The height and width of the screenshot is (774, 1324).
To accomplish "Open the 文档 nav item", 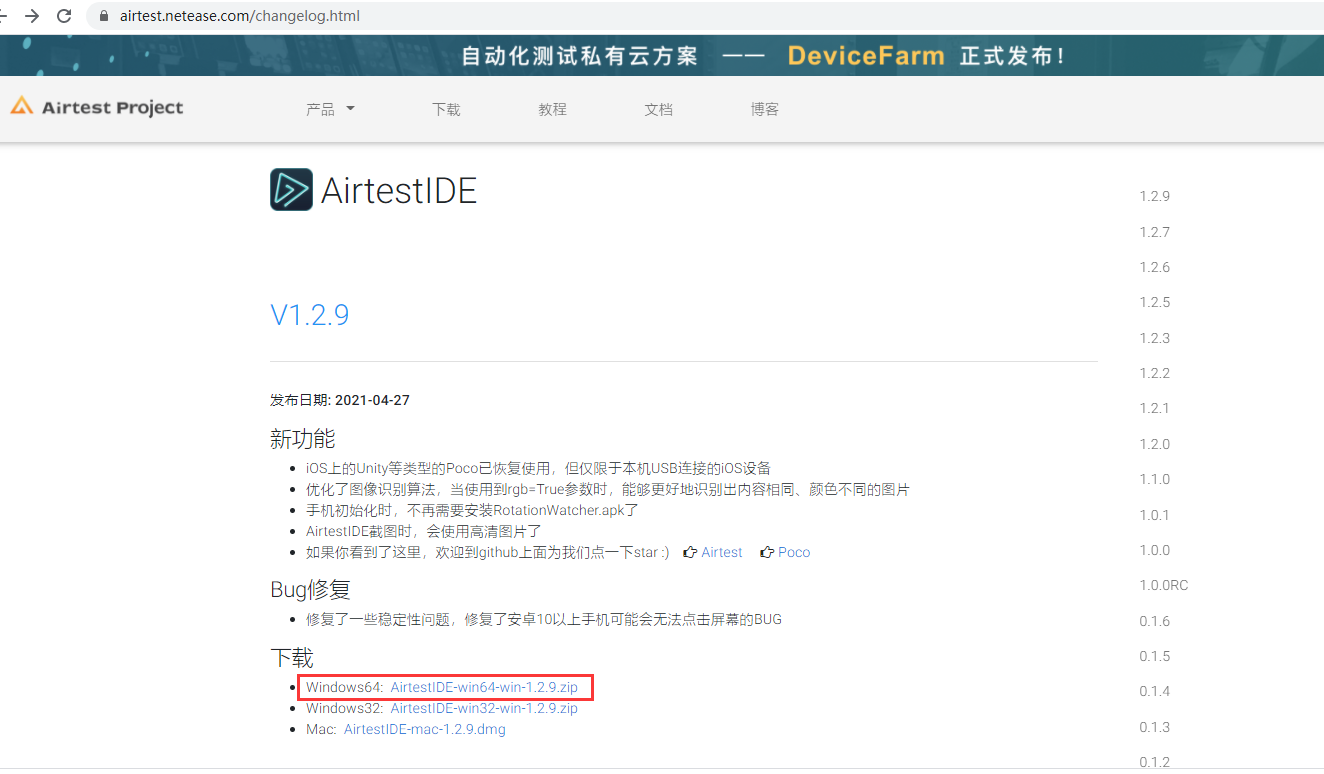I will (x=658, y=109).
